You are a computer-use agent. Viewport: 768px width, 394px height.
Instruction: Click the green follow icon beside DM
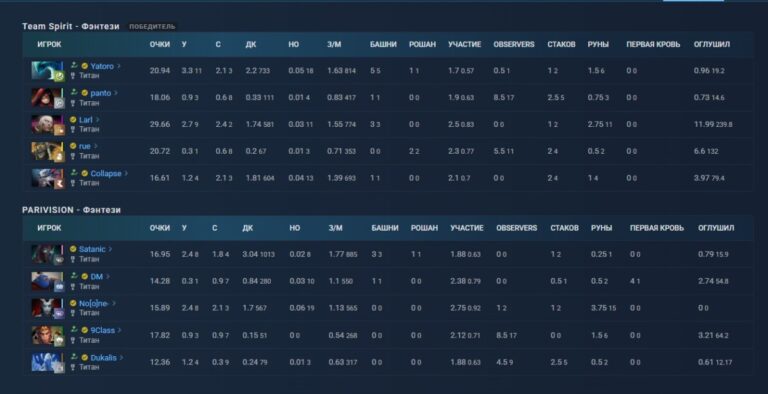tap(74, 276)
